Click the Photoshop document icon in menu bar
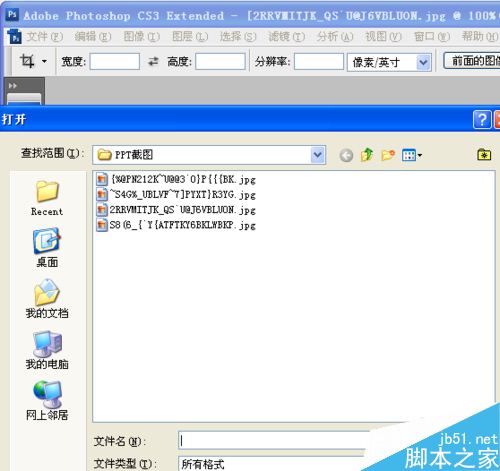This screenshot has height=471, width=500. [14, 36]
